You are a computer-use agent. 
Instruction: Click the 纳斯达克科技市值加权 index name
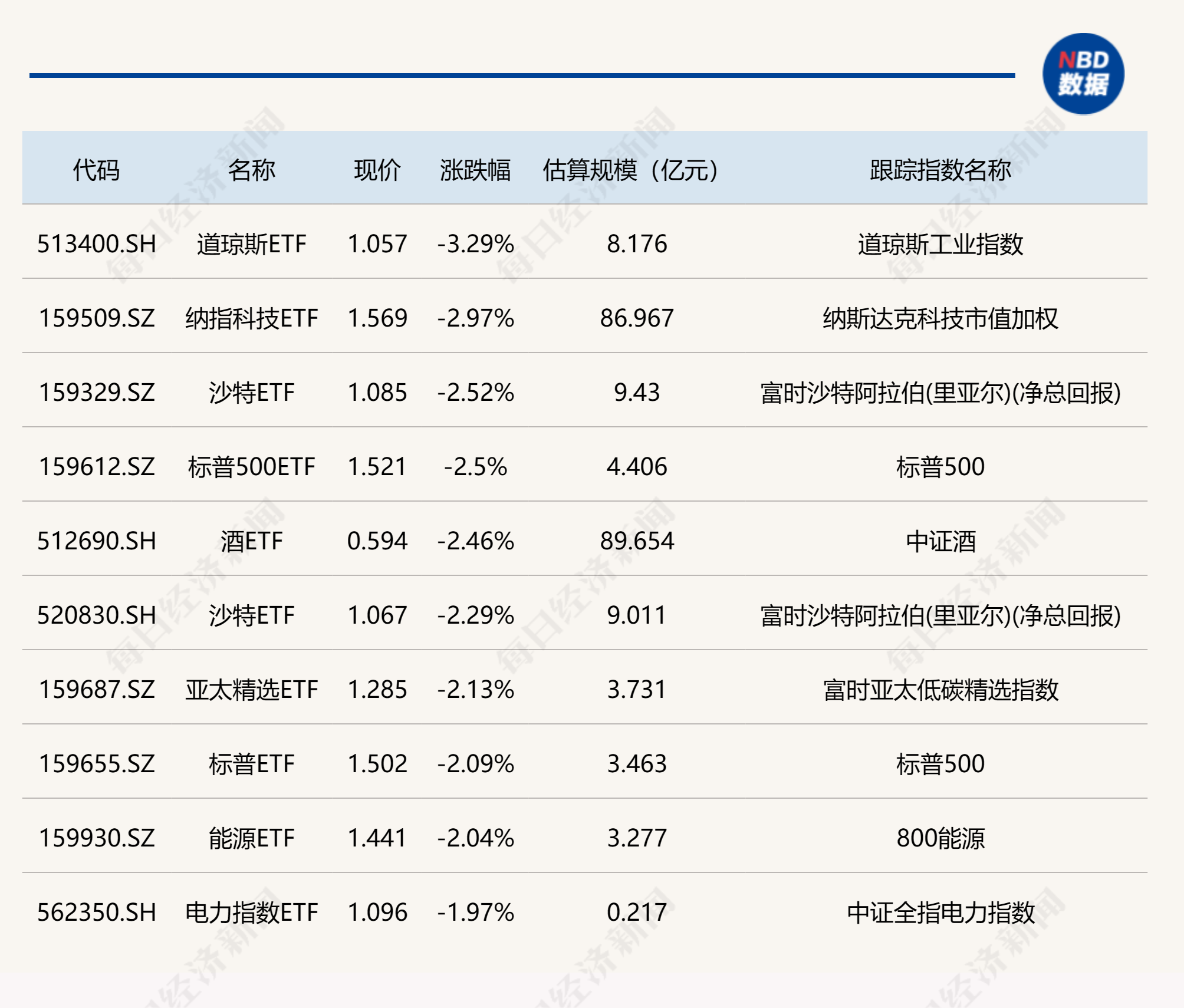[x=940, y=318]
